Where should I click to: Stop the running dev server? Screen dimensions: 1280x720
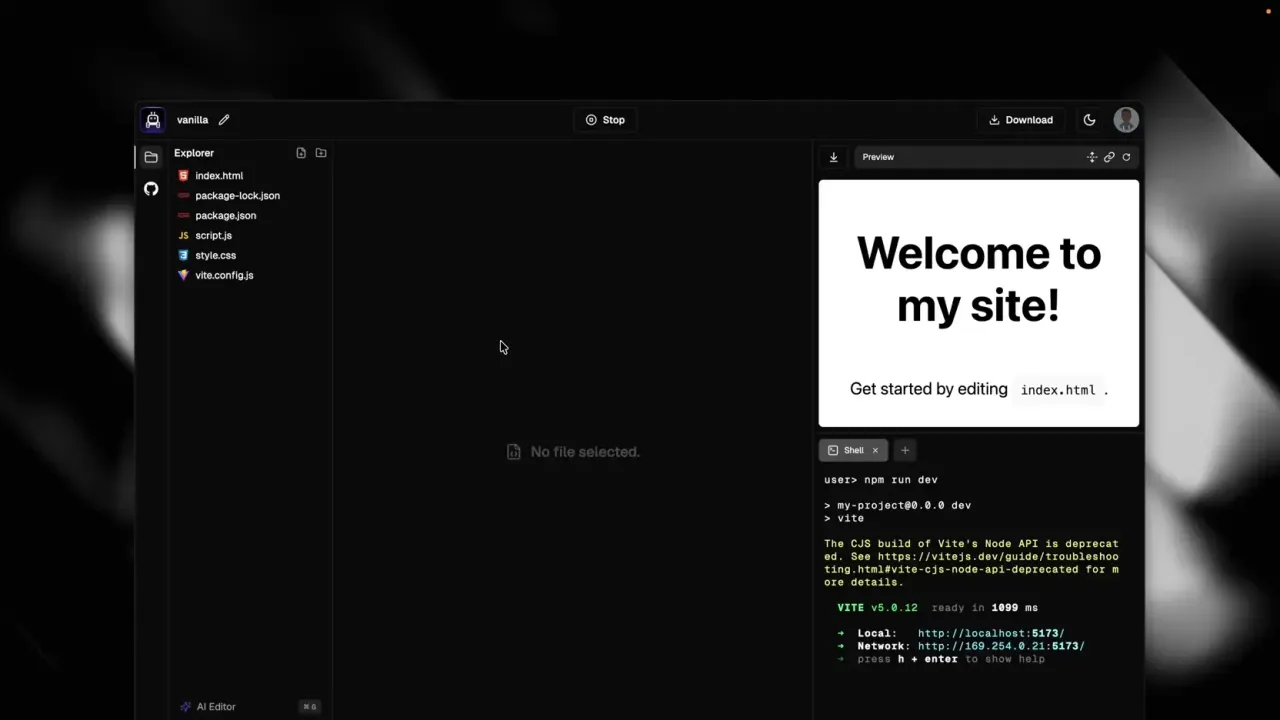[x=605, y=120]
